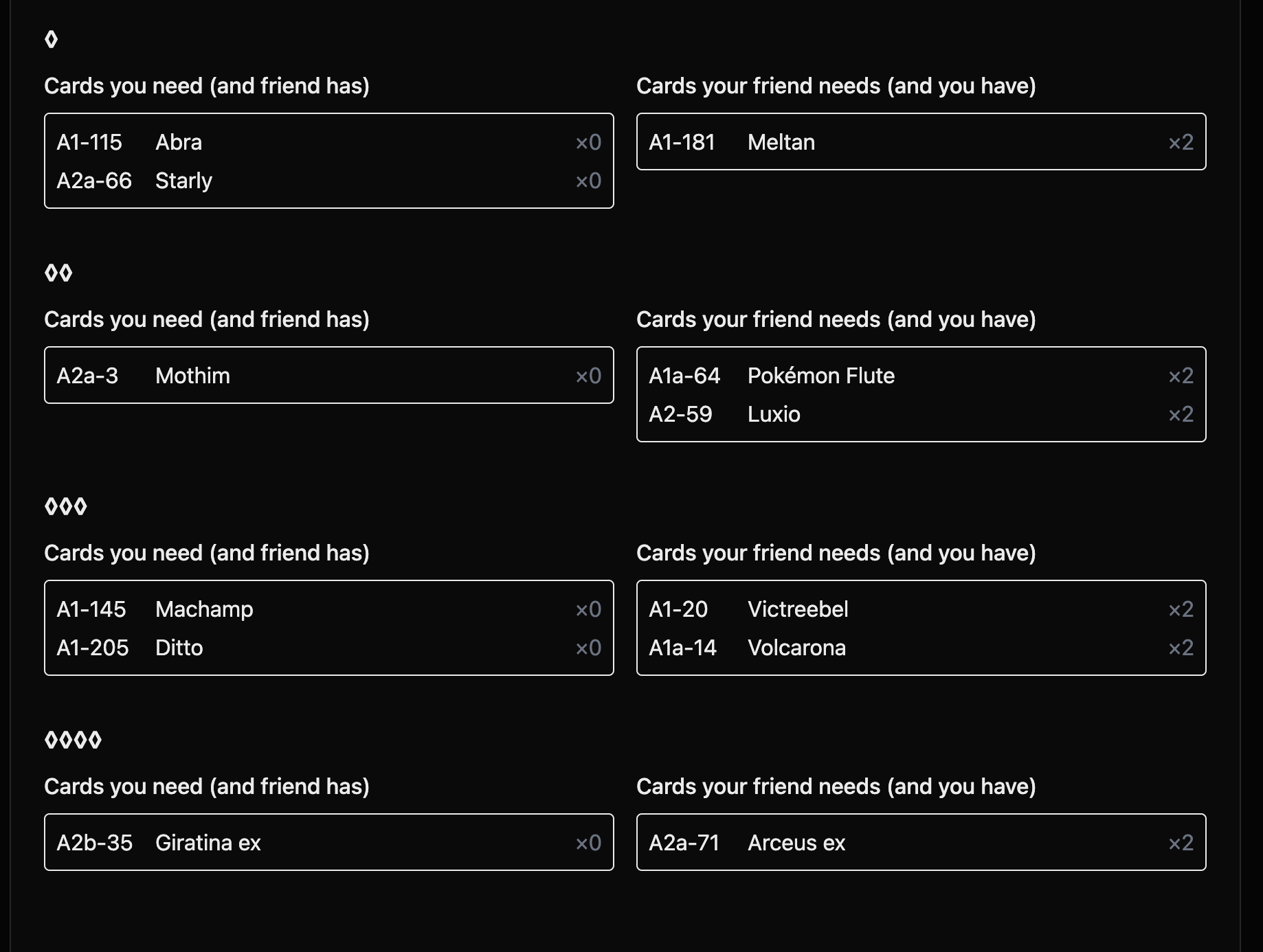Select the A2a-66 Starly card row
The height and width of the screenshot is (952, 1263).
(329, 181)
